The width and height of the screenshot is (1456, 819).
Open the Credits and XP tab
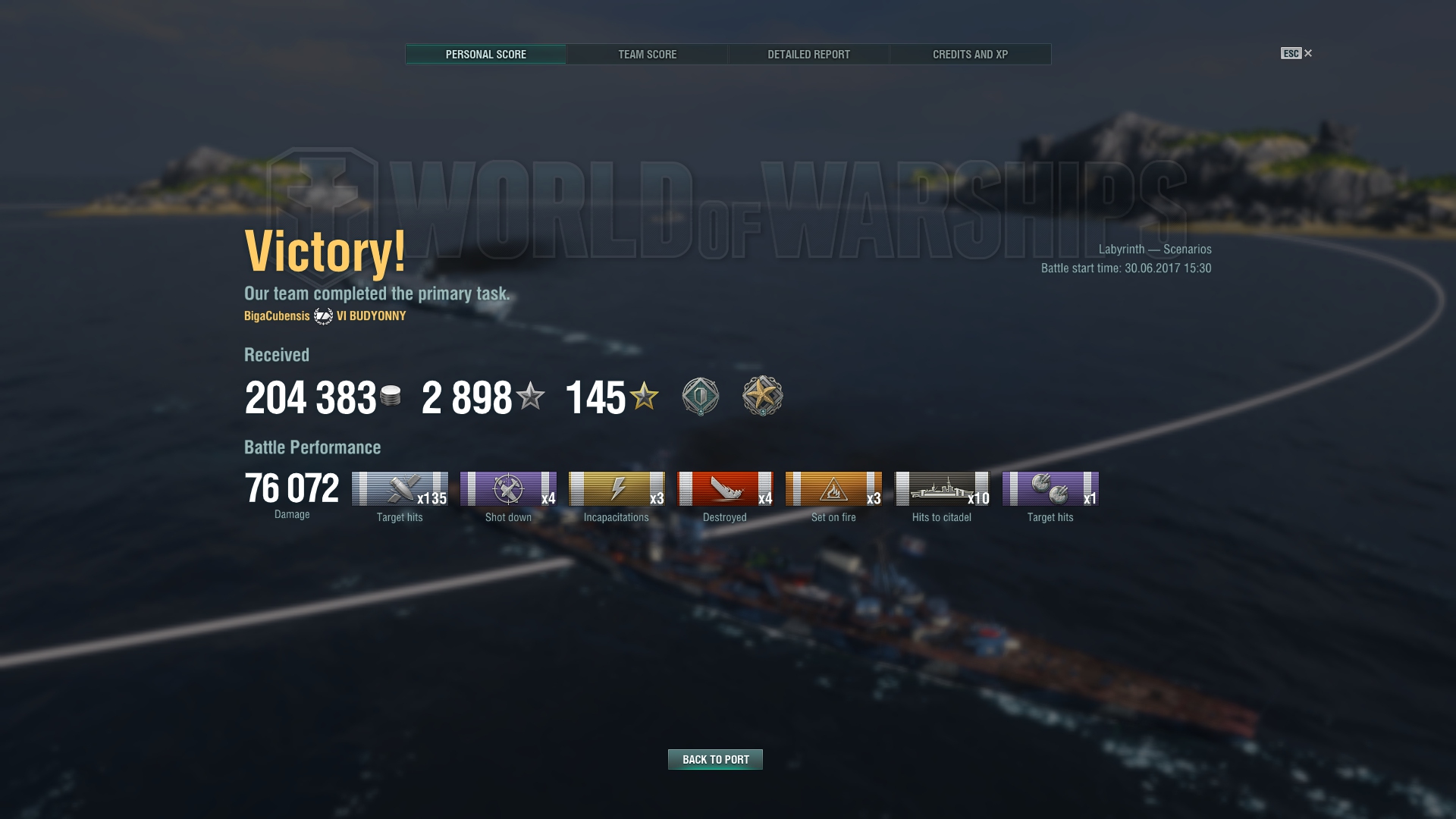(x=970, y=54)
